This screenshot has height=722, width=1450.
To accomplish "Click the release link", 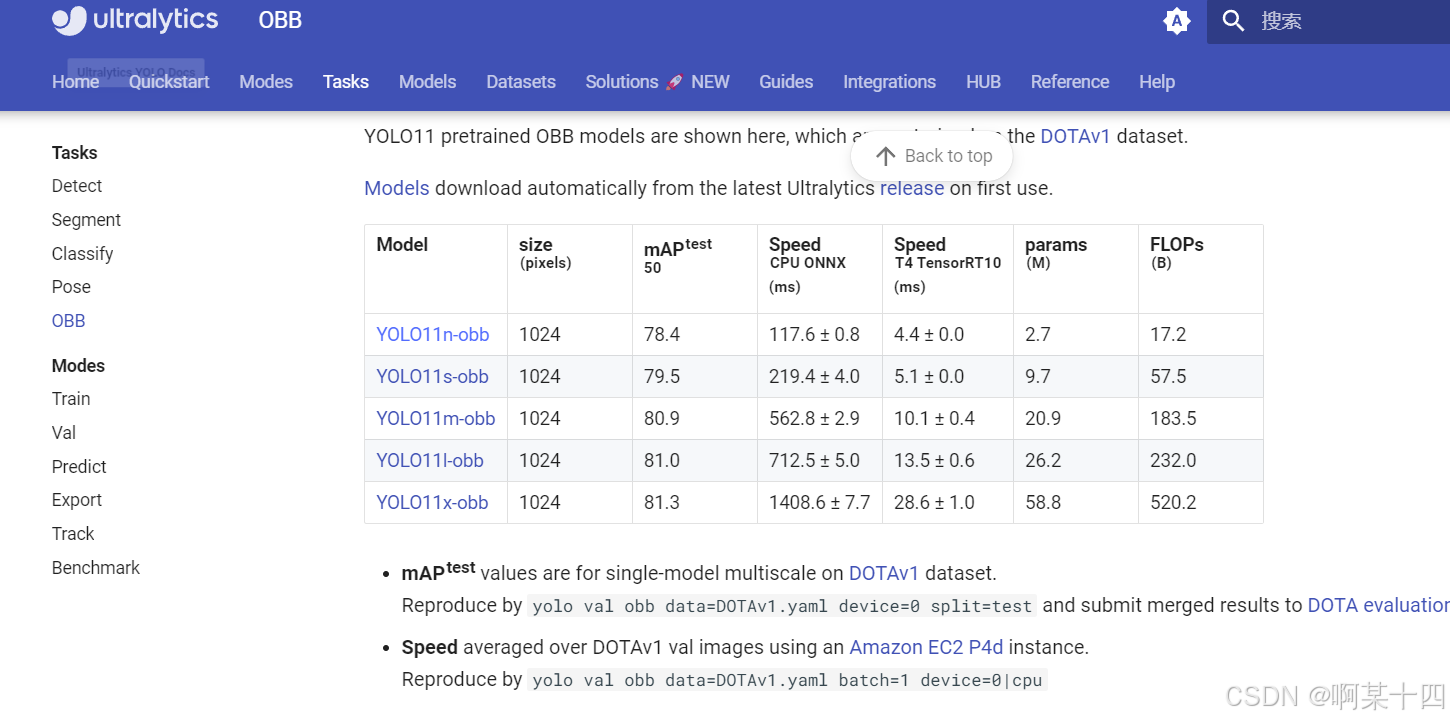I will (x=912, y=188).
